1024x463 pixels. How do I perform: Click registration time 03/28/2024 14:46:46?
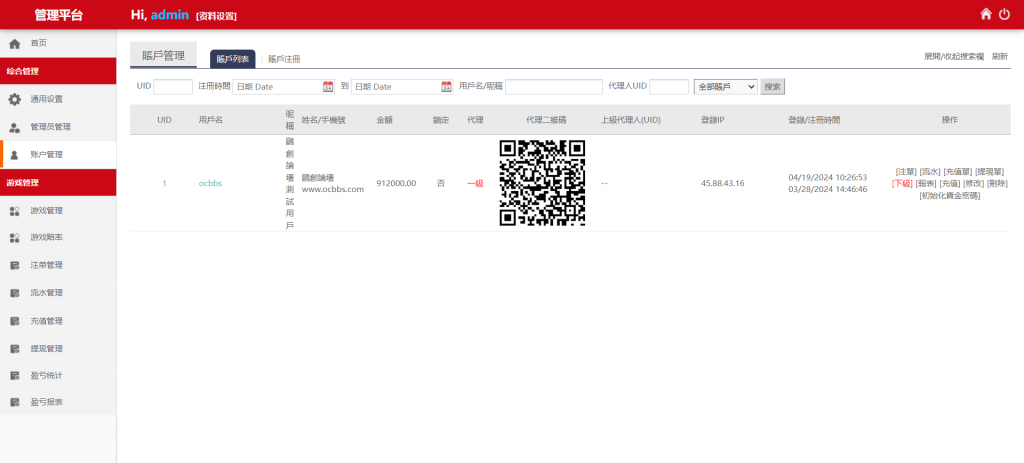tap(827, 189)
